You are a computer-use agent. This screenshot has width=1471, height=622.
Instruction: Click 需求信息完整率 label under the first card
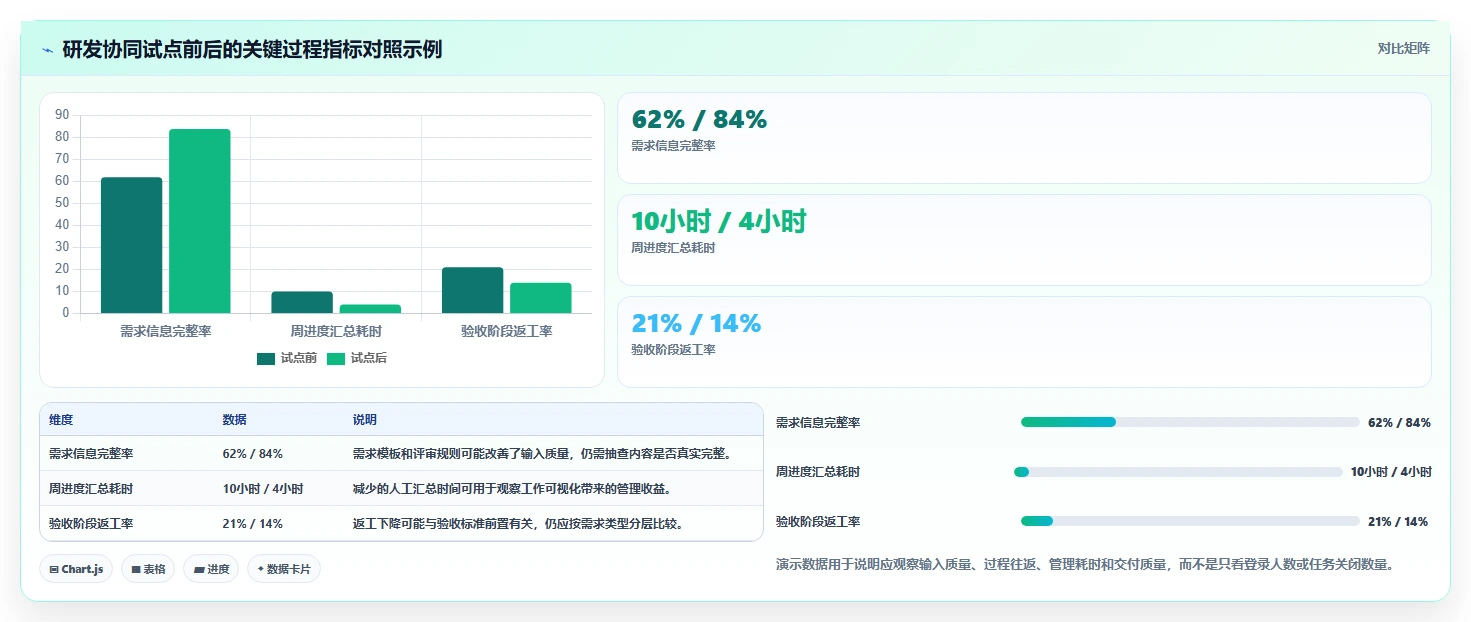(x=673, y=146)
